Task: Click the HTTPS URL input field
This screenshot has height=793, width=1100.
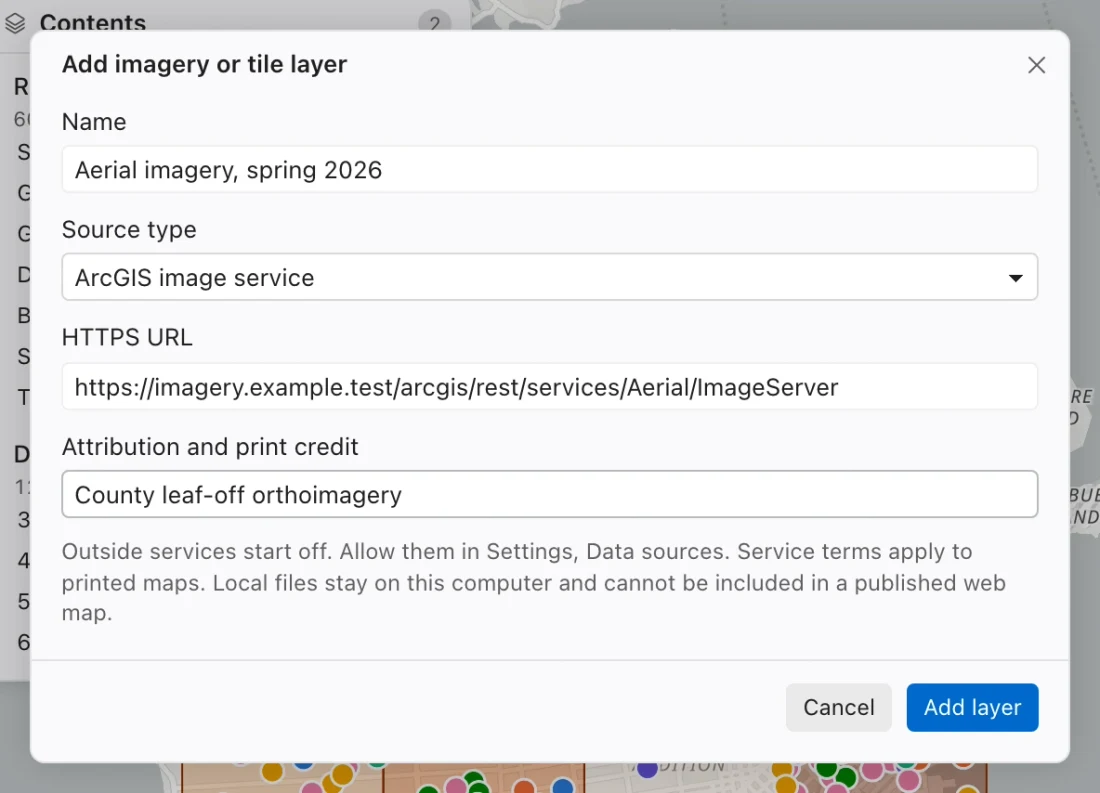Action: point(549,387)
